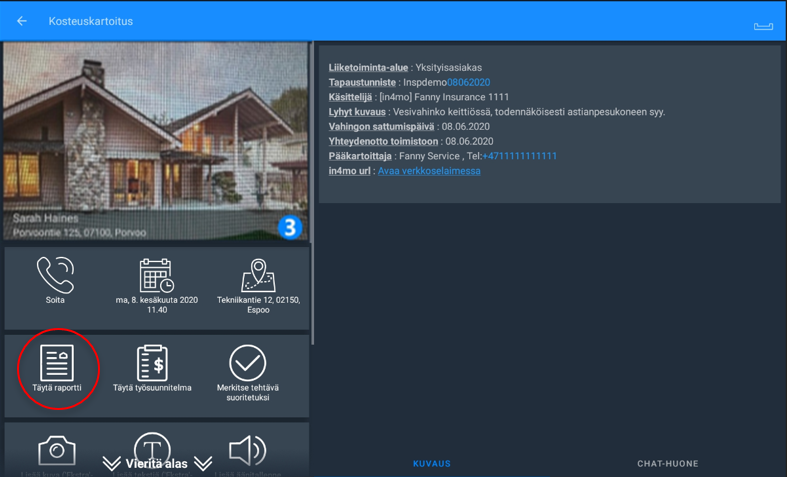This screenshot has width=787, height=477.
Task: Open the calendar appointment icon
Action: [156, 276]
